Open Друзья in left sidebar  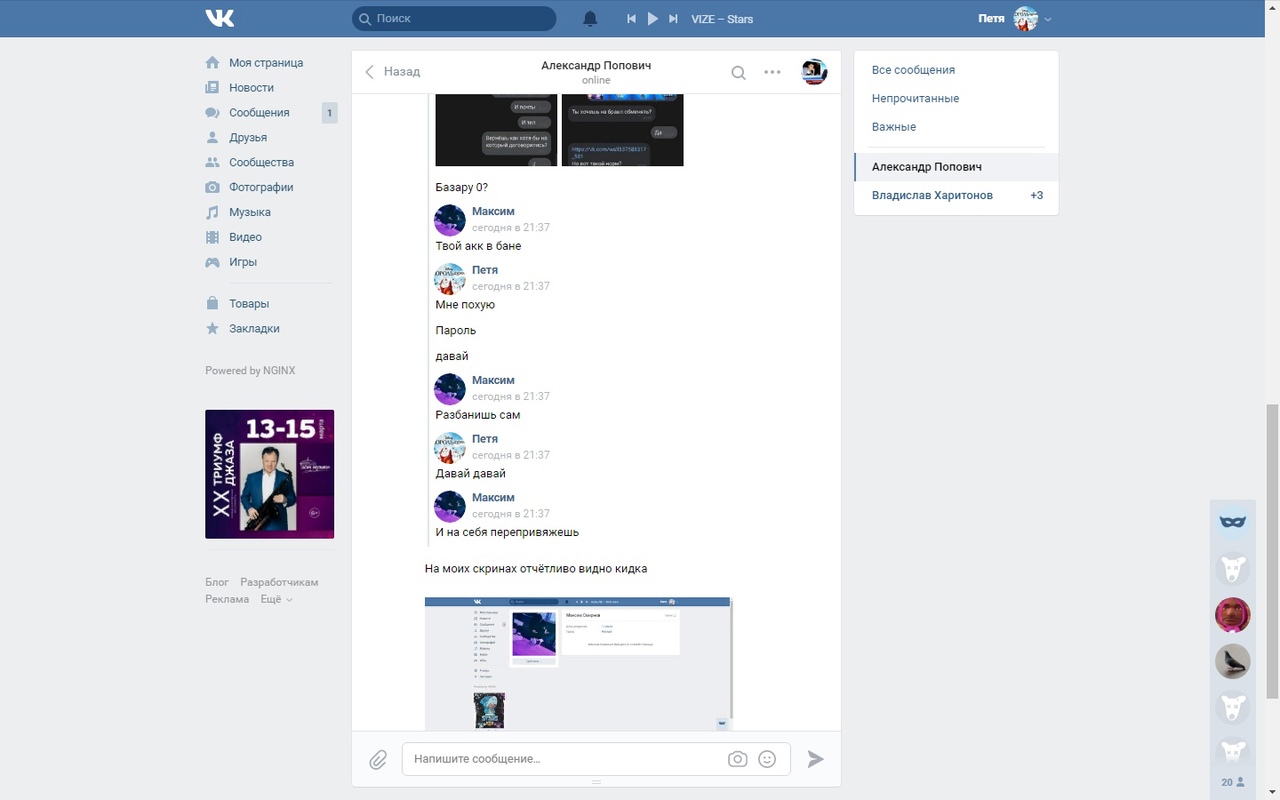point(247,137)
